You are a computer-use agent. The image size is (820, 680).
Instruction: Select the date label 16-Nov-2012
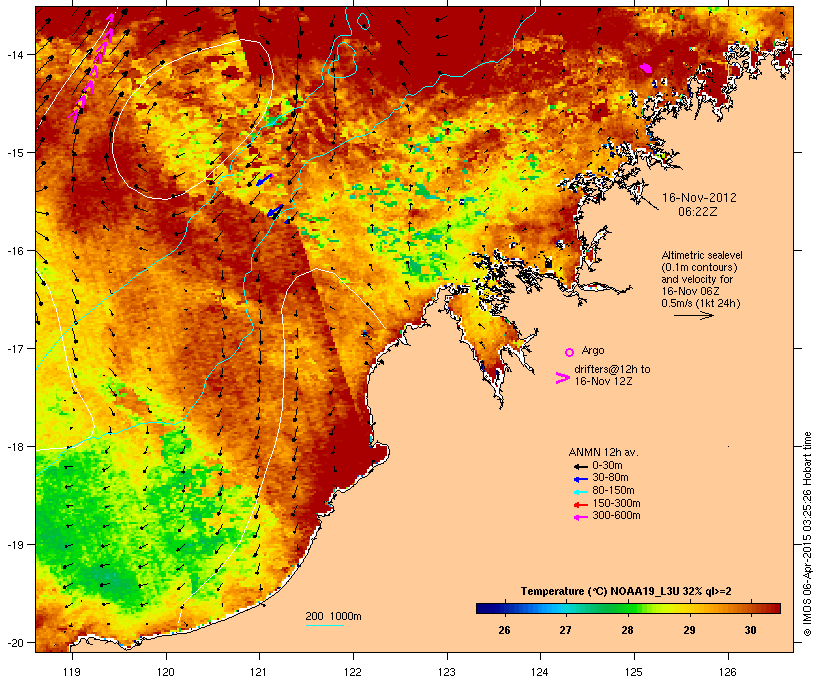[699, 198]
